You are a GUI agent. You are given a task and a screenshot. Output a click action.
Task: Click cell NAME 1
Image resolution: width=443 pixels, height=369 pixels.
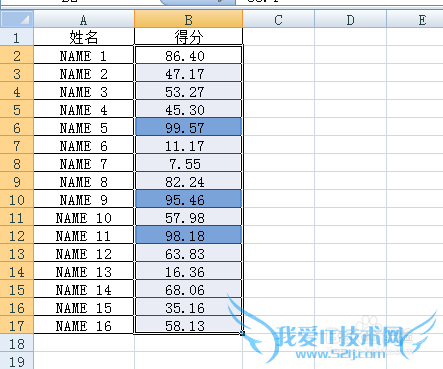(84, 55)
